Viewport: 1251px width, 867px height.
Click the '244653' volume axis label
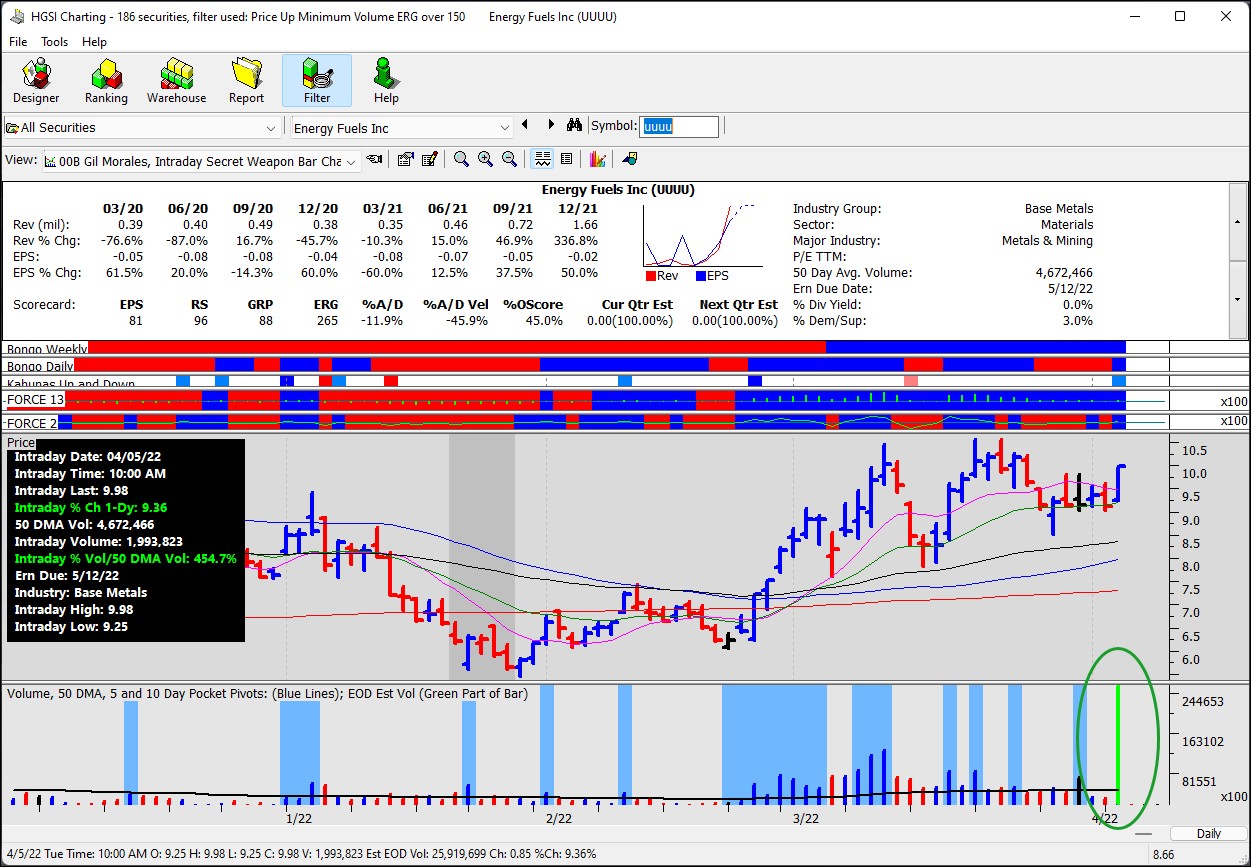[1203, 702]
